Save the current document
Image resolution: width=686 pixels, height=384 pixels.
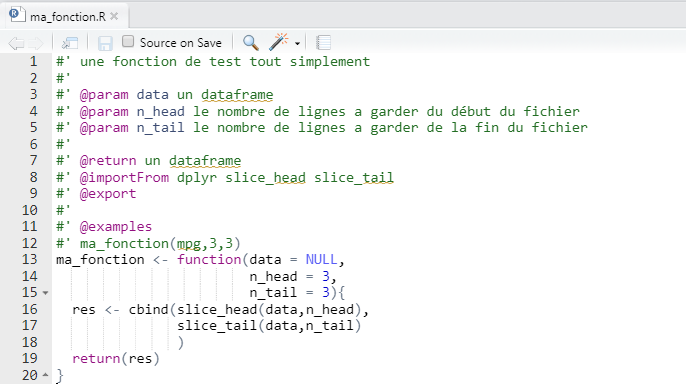105,43
